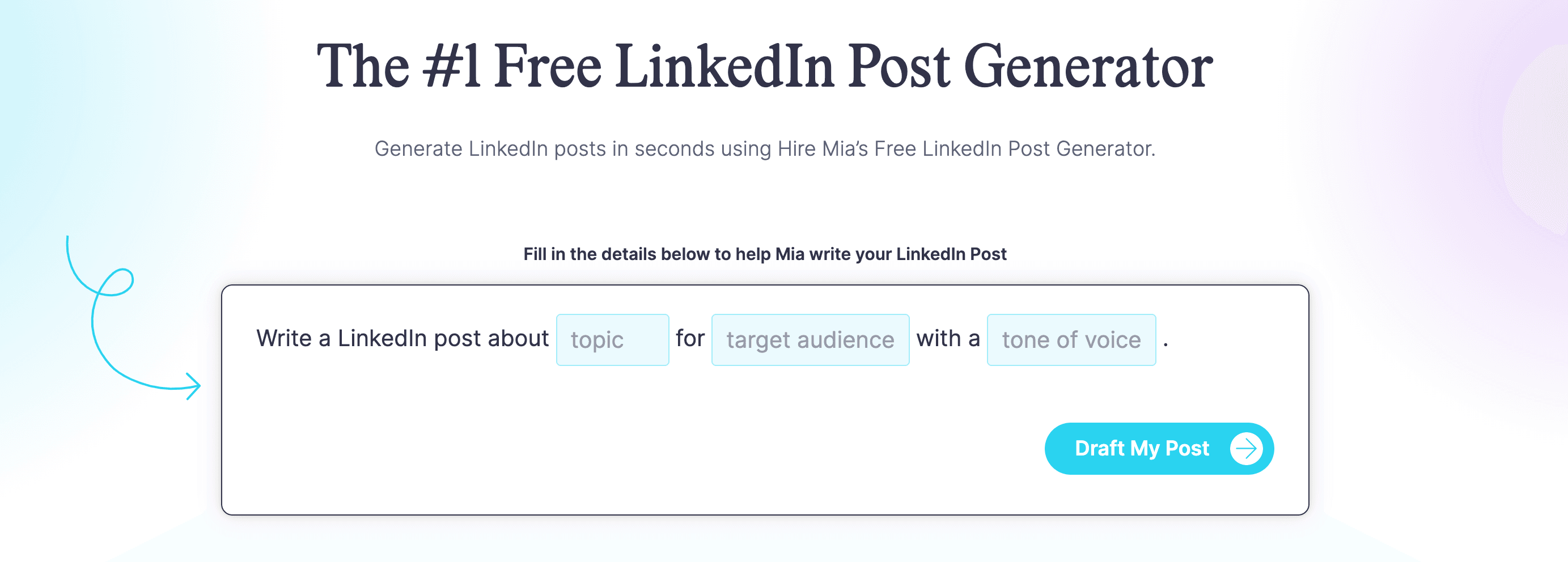
Task: Click the Draft My Post label text
Action: [1142, 448]
